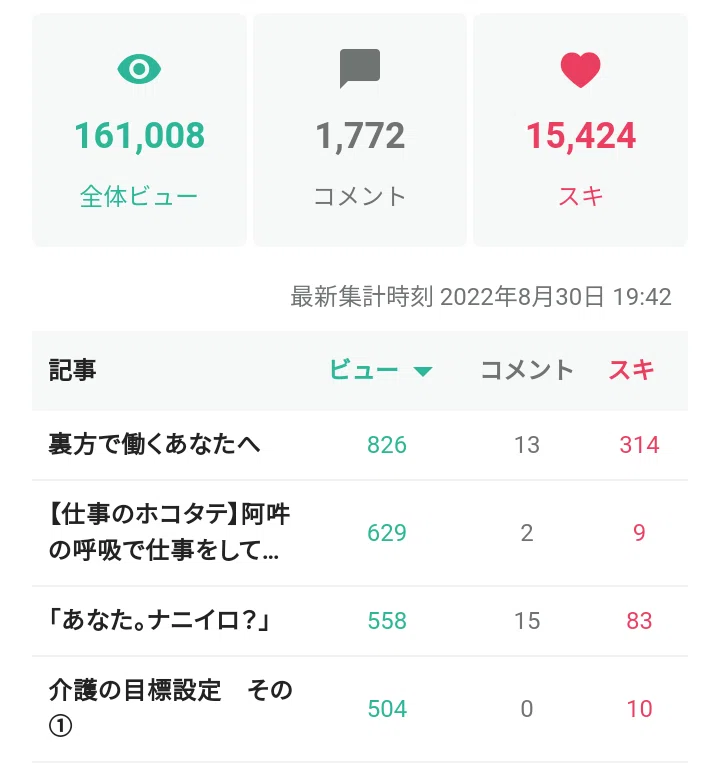This screenshot has width=720, height=763.
Task: Click total comments count 1,772
Action: point(360,135)
